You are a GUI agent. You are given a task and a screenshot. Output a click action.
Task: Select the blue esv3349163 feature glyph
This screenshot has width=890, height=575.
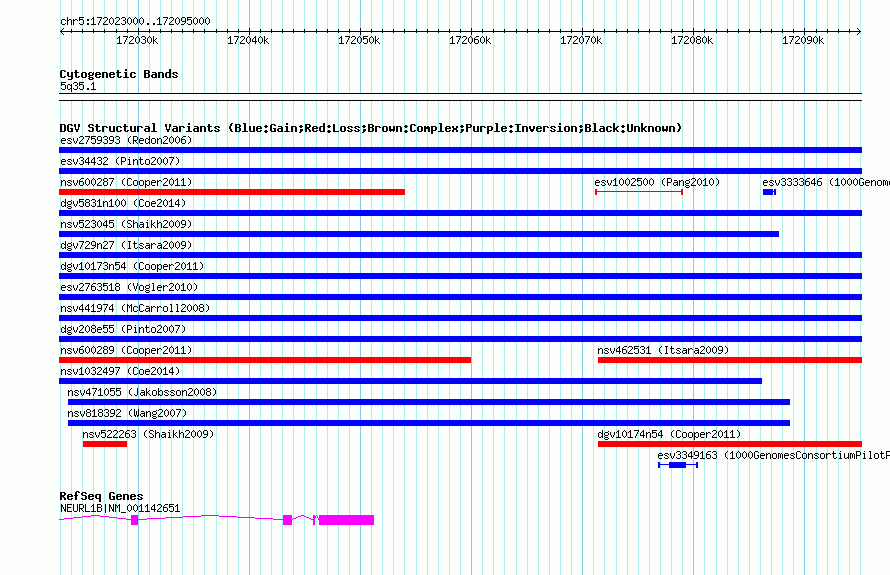click(x=678, y=465)
